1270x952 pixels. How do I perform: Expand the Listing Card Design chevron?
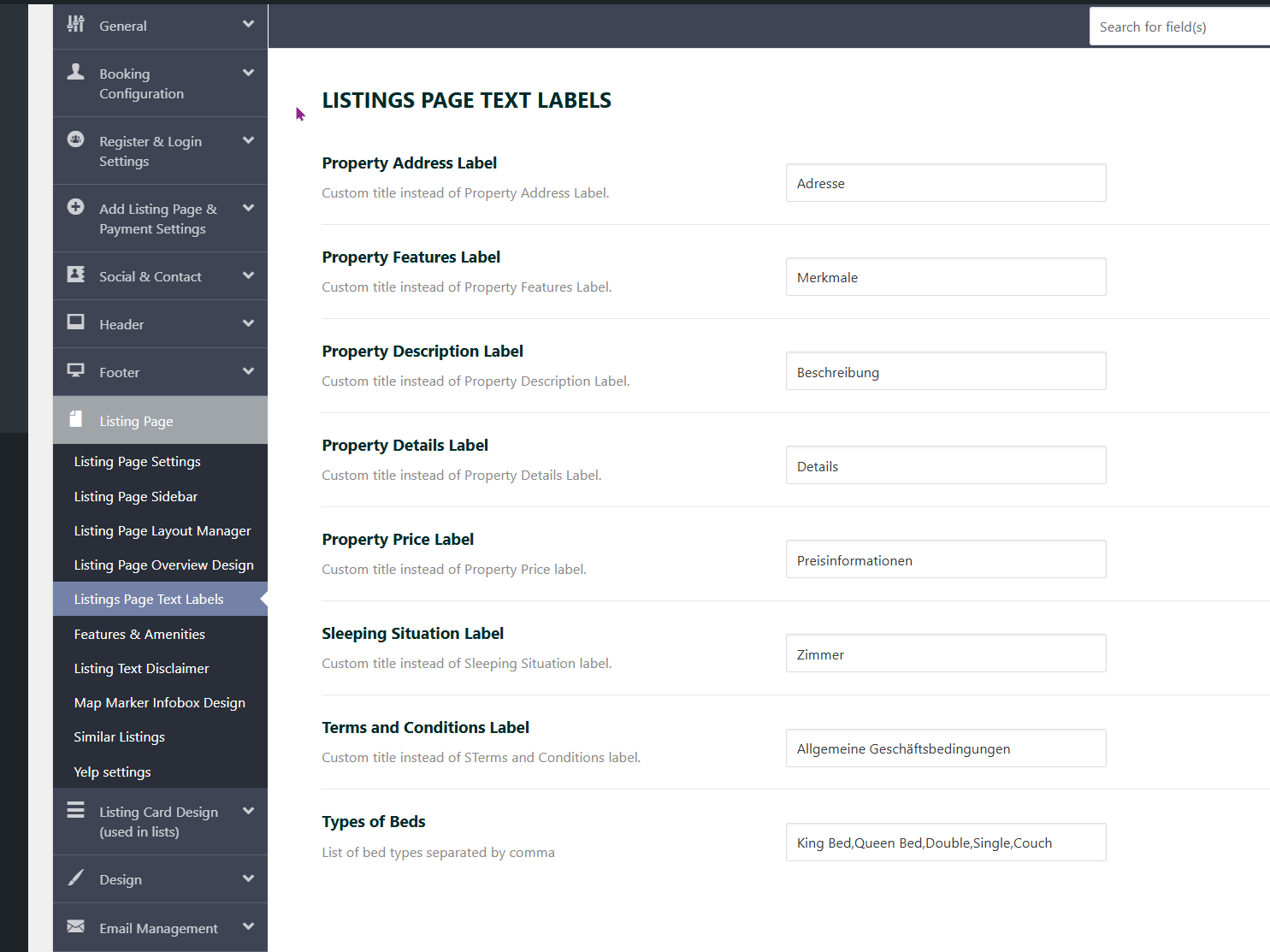[249, 811]
